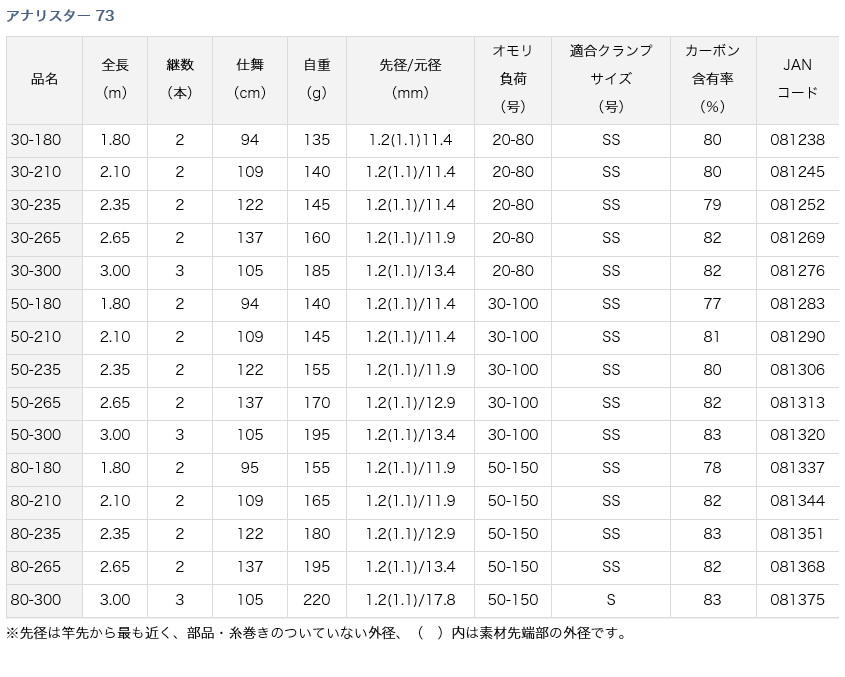The image size is (845, 677).
Task: Click the アナリスター 73 title
Action: (x=60, y=16)
